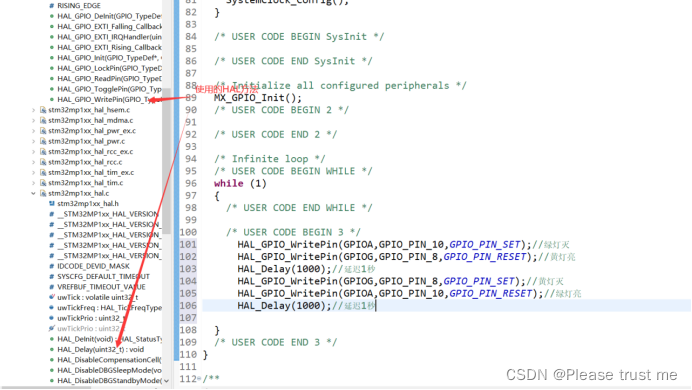Click the GPIO_PIN_SET constant on line 101
The image size is (692, 390).
[x=485, y=244]
